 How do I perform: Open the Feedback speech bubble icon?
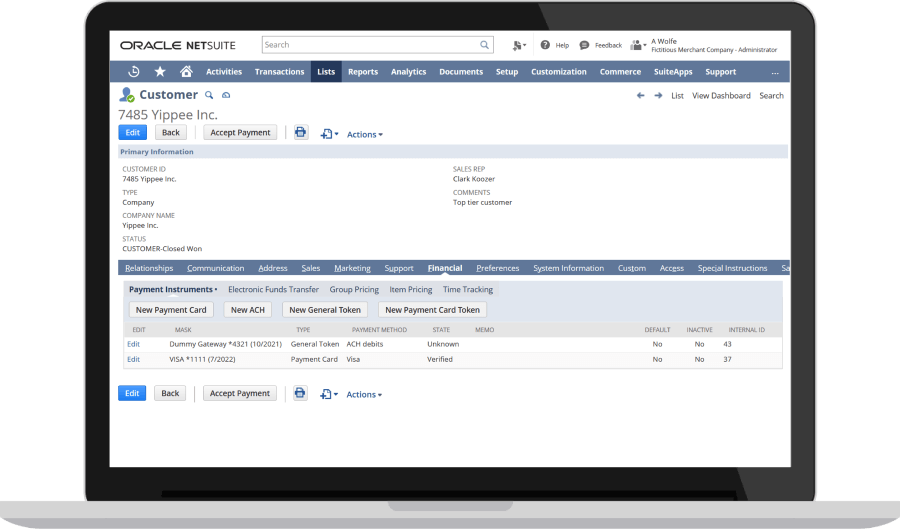[x=584, y=45]
